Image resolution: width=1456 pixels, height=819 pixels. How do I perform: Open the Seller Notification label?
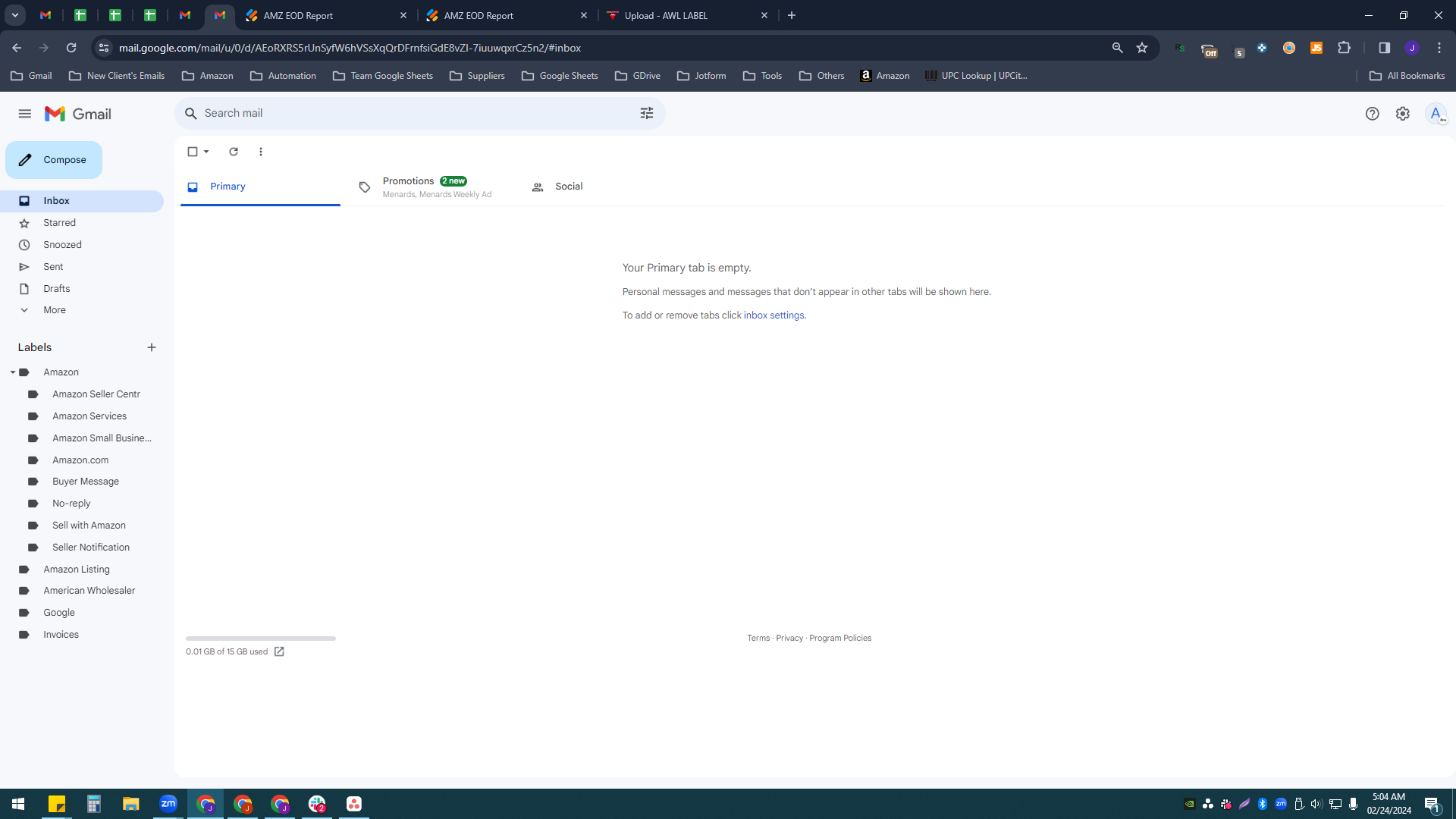tap(91, 548)
